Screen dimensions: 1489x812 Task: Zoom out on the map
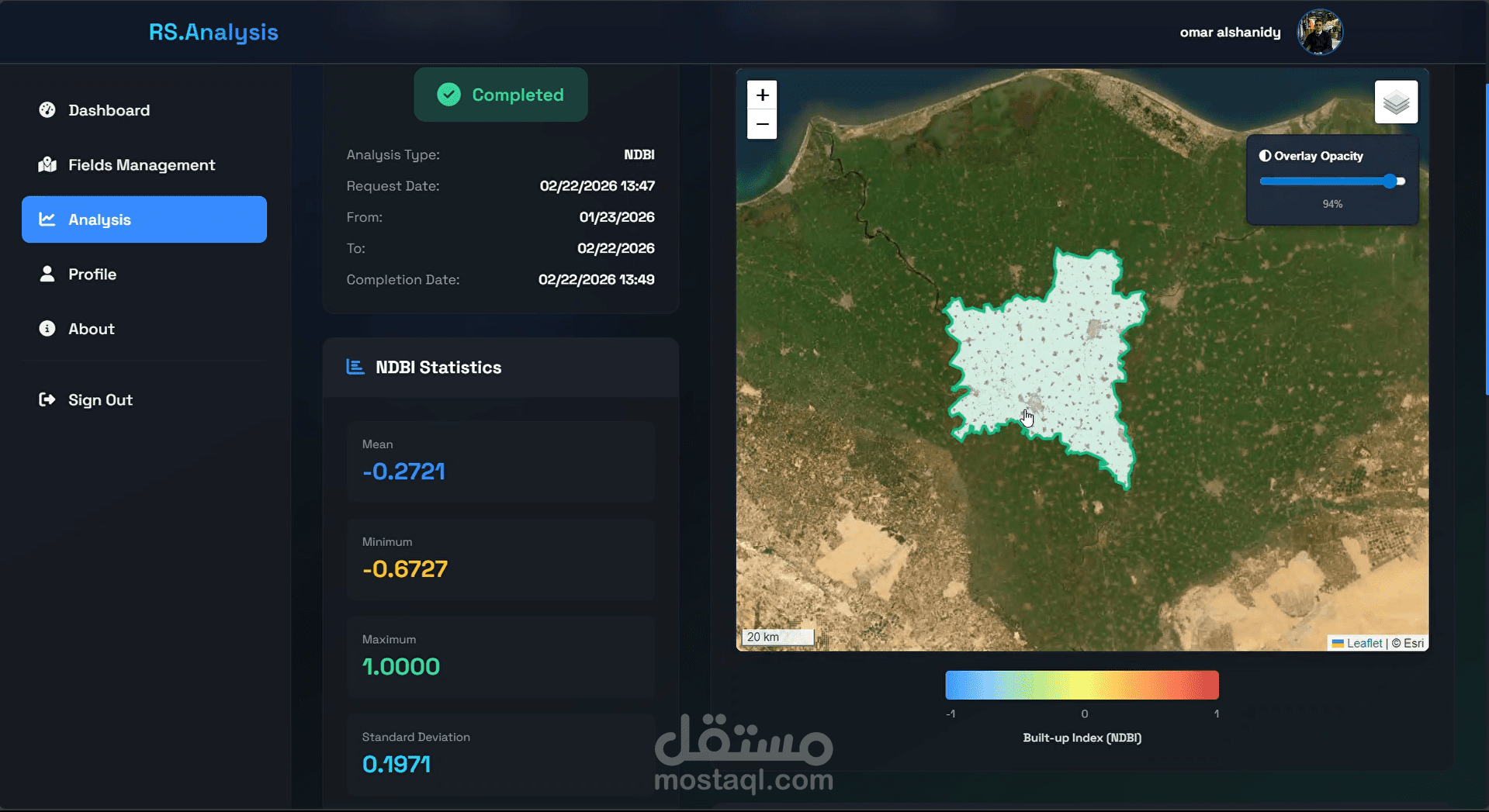(762, 124)
